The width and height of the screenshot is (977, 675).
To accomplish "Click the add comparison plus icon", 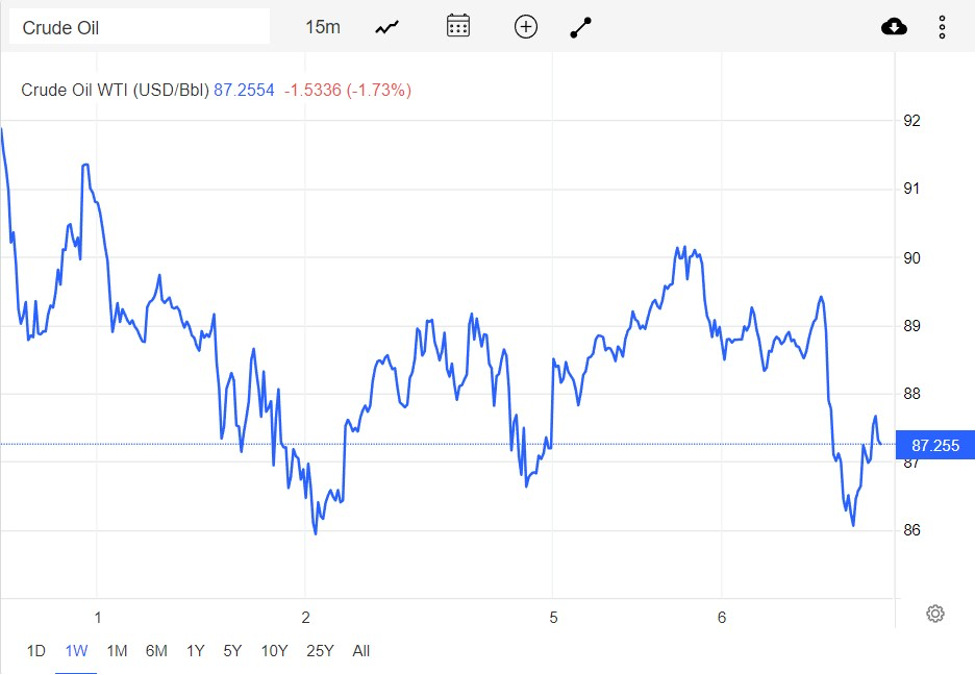I will pyautogui.click(x=526, y=27).
